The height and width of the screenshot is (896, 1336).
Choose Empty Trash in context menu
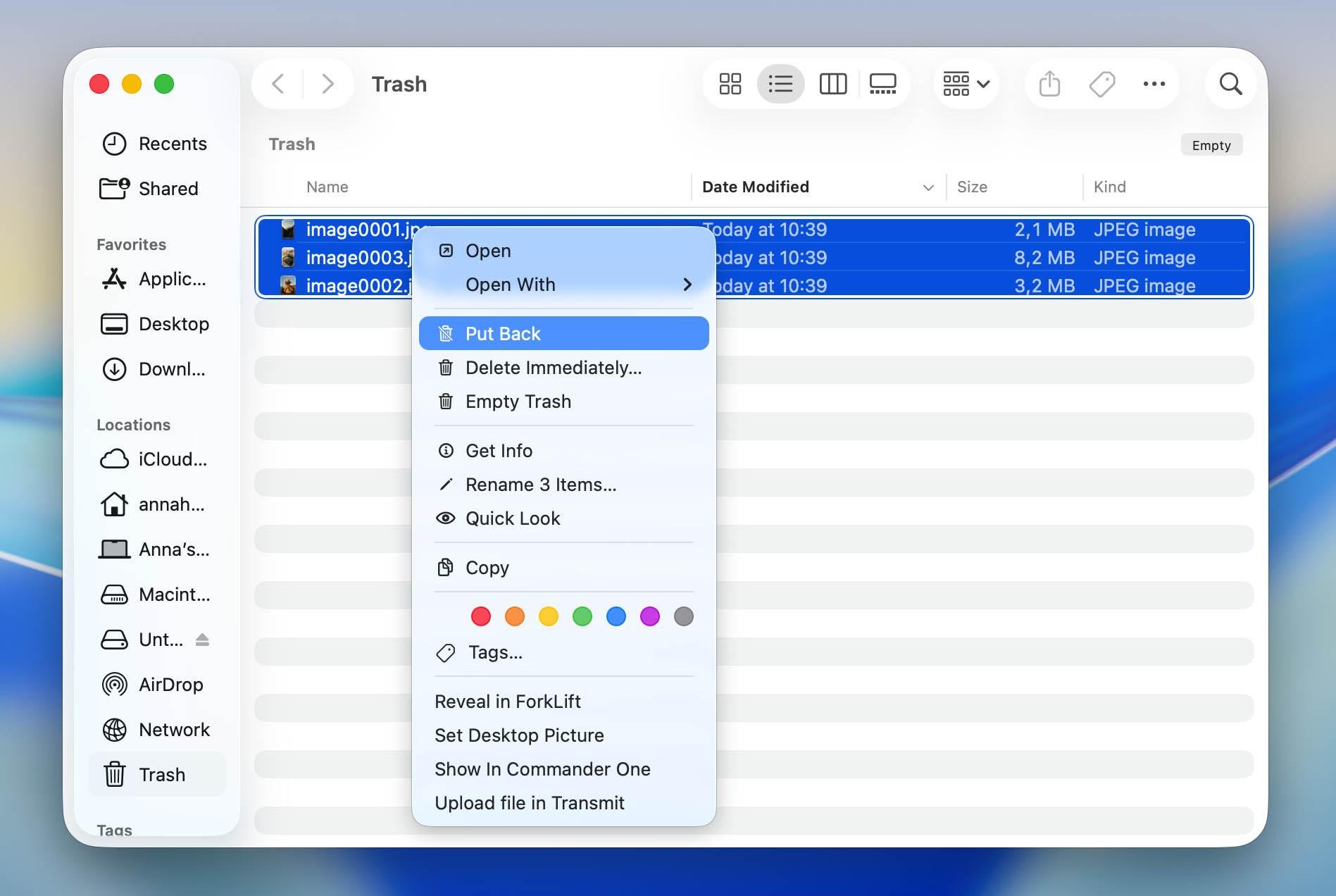click(x=564, y=402)
